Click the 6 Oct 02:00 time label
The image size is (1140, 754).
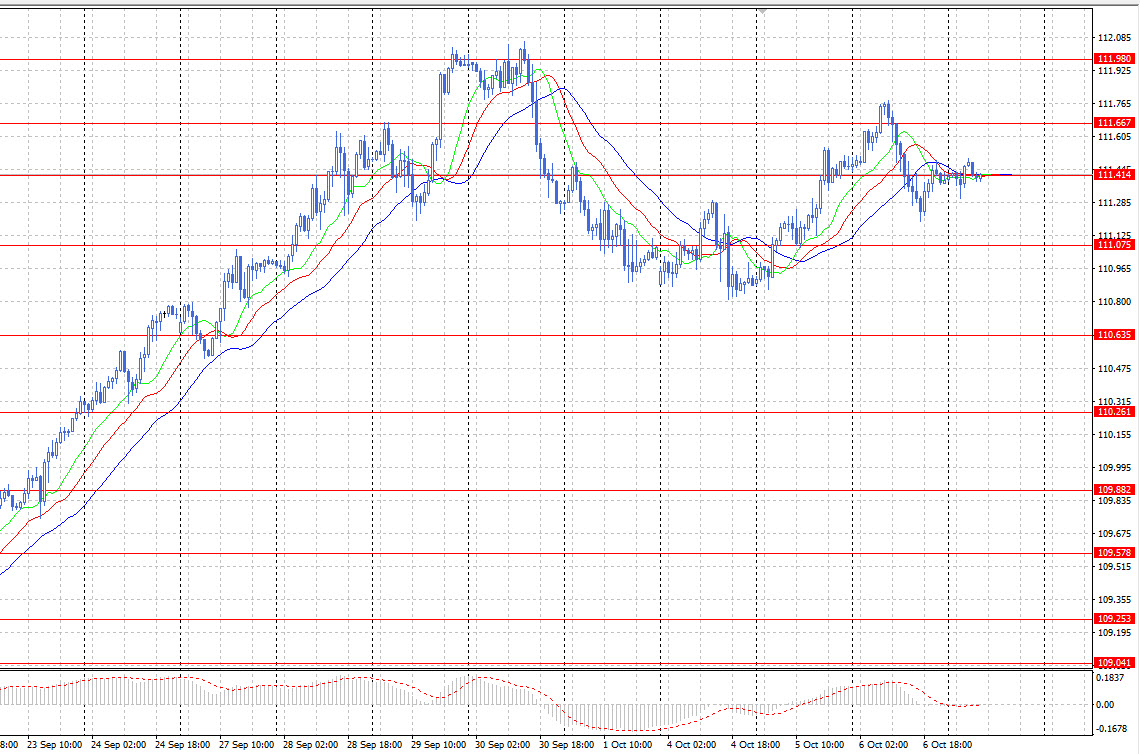[x=883, y=745]
